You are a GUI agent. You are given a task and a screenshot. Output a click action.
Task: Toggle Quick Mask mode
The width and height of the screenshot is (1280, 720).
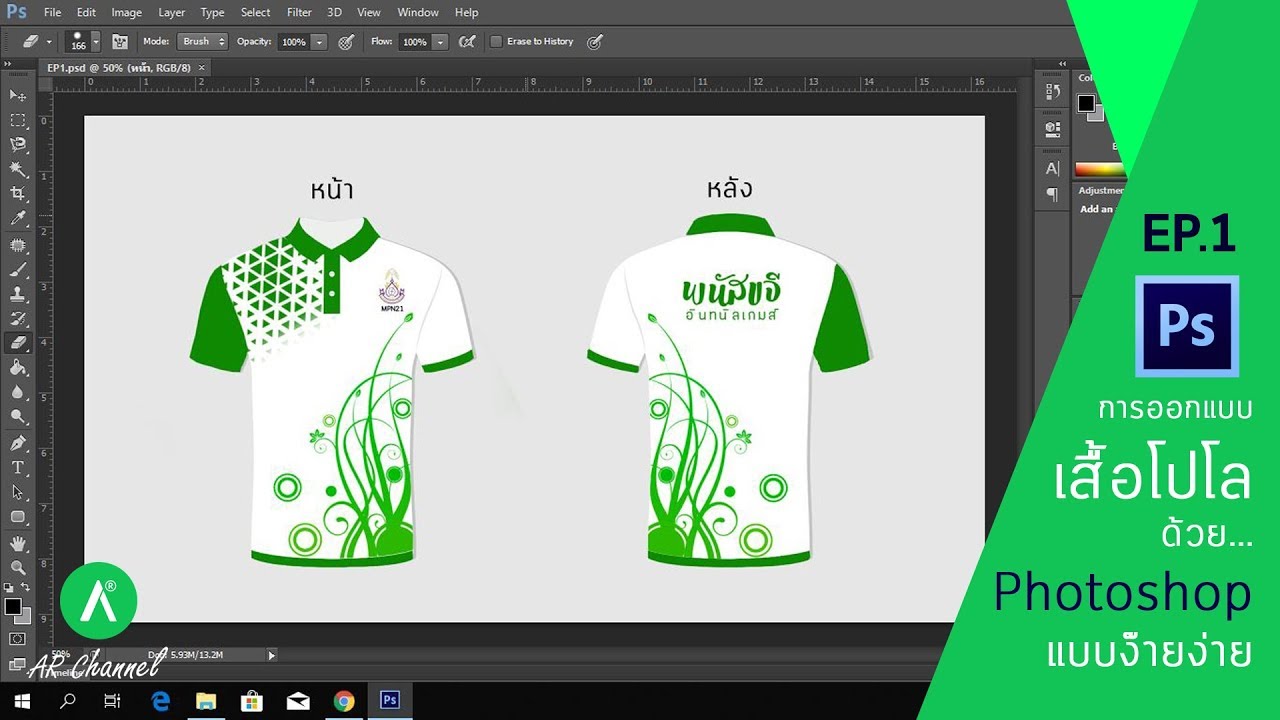(18, 638)
